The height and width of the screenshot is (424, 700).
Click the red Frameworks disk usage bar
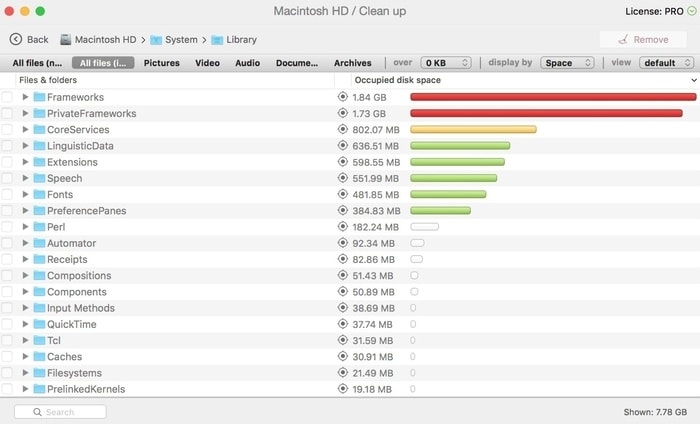pos(553,98)
